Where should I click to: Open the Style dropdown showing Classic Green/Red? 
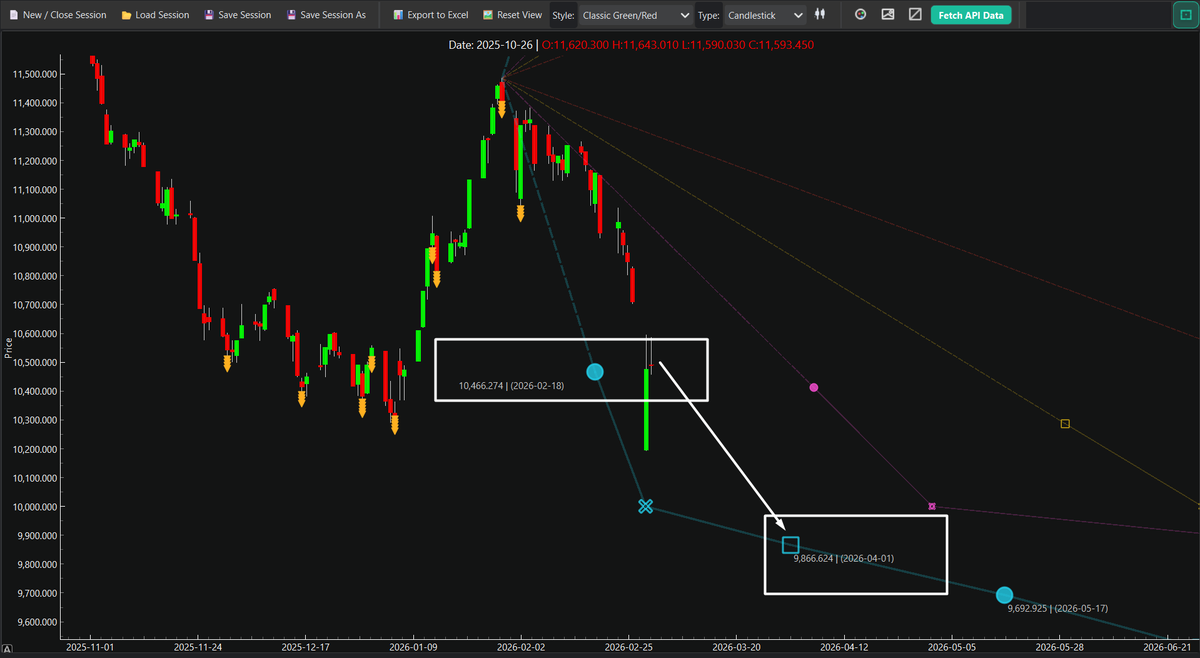(636, 15)
